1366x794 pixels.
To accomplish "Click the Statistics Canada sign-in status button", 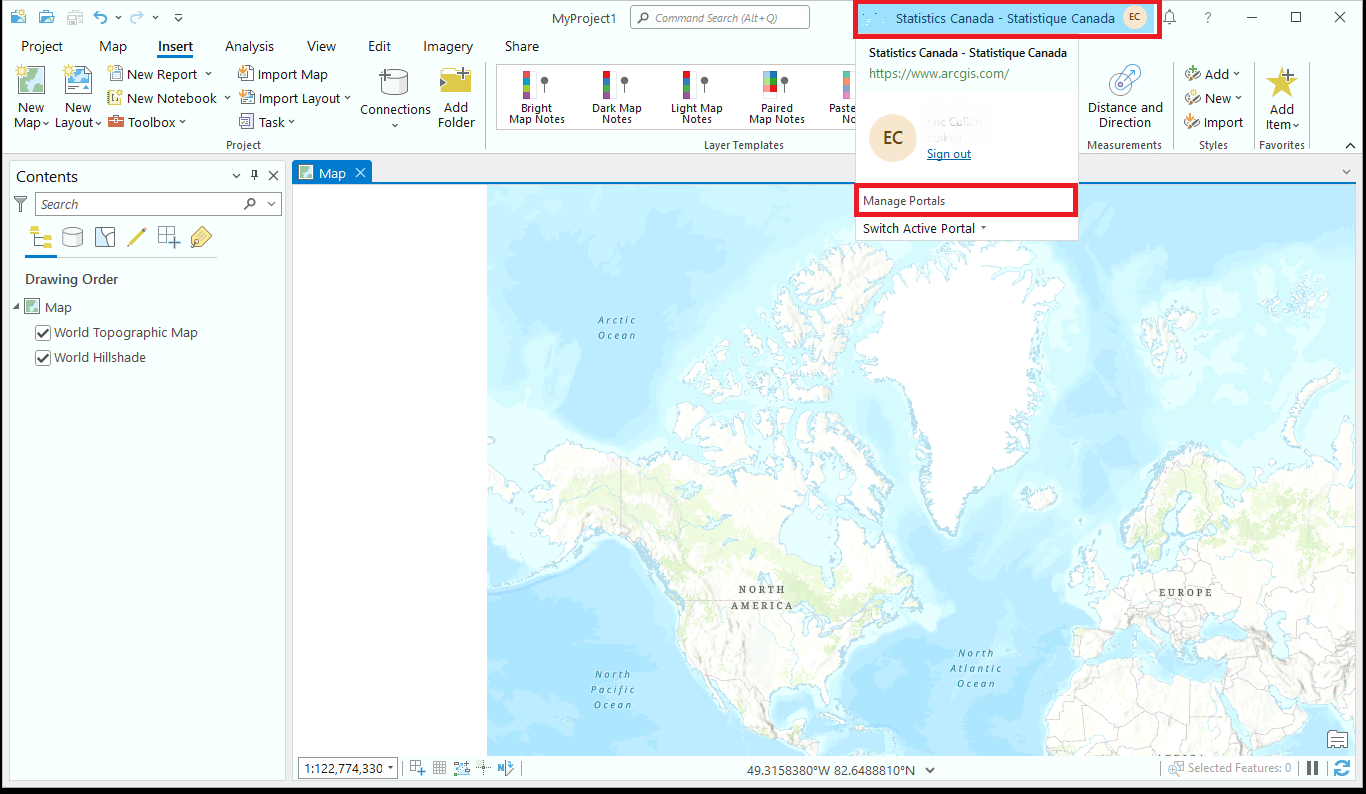I will click(1006, 18).
